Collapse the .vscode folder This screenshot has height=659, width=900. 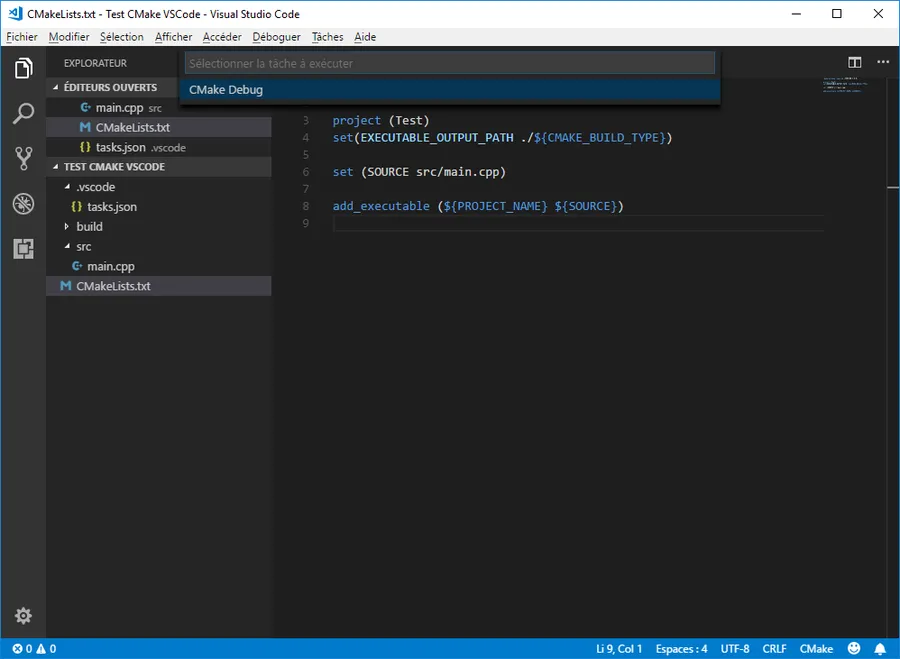coord(67,187)
